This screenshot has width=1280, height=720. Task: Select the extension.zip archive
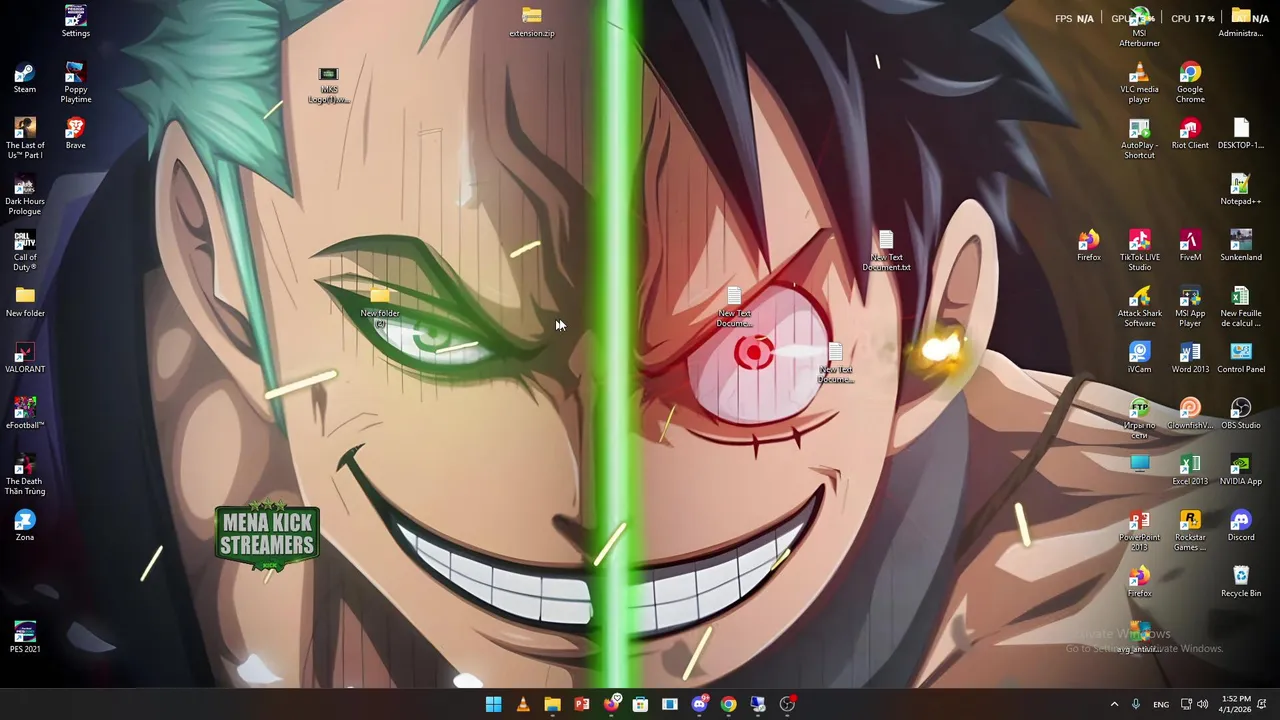531,22
